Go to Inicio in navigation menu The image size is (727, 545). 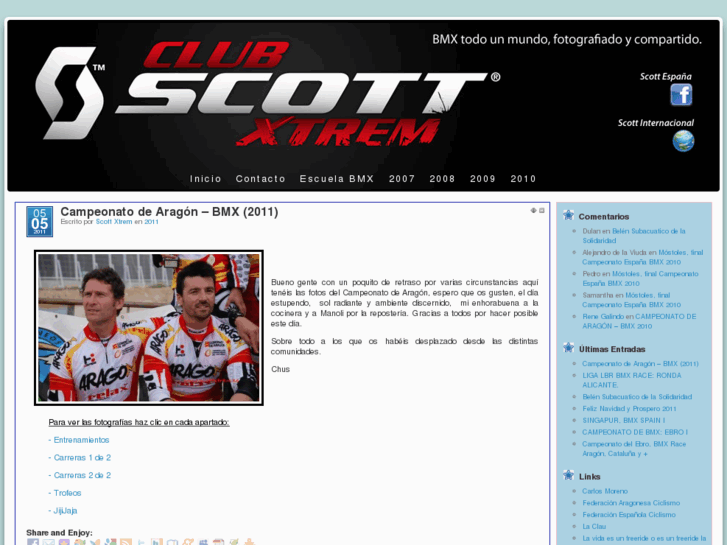click(205, 179)
